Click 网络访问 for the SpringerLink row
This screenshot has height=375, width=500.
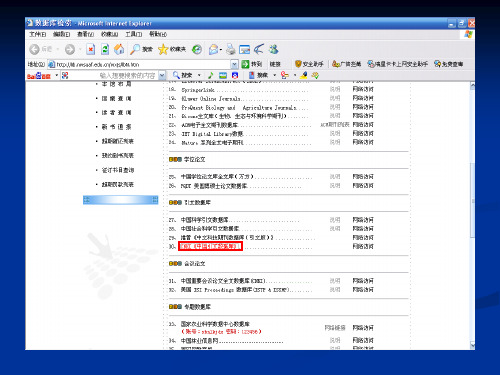(363, 89)
